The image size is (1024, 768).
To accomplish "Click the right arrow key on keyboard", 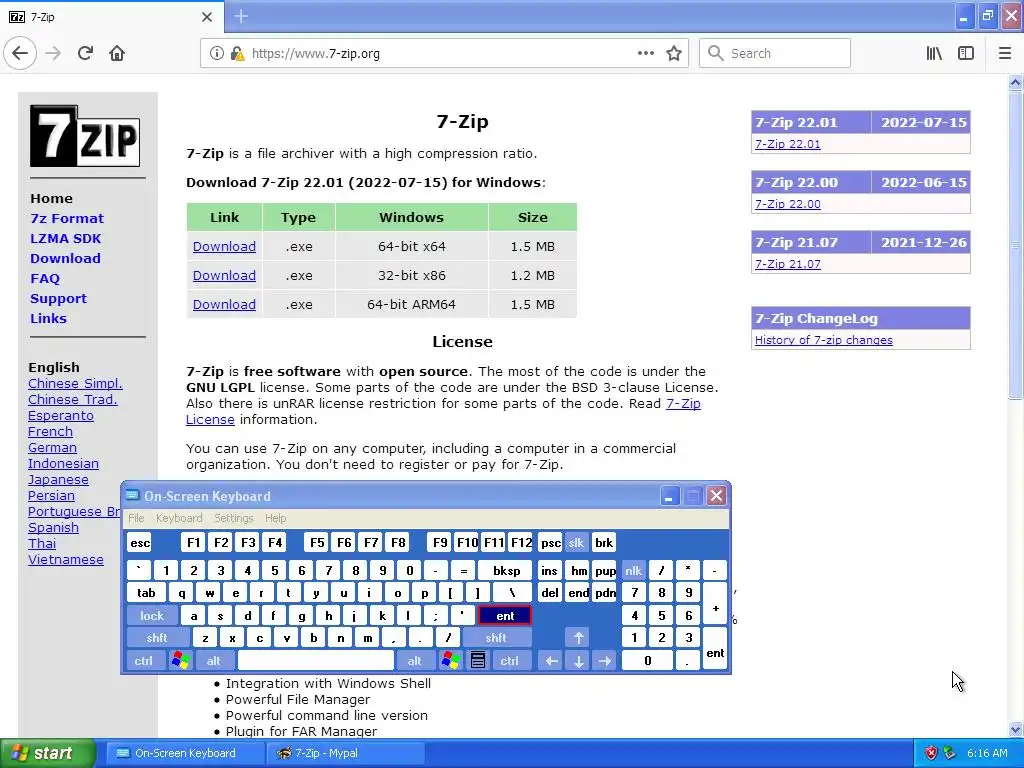I will point(605,660).
